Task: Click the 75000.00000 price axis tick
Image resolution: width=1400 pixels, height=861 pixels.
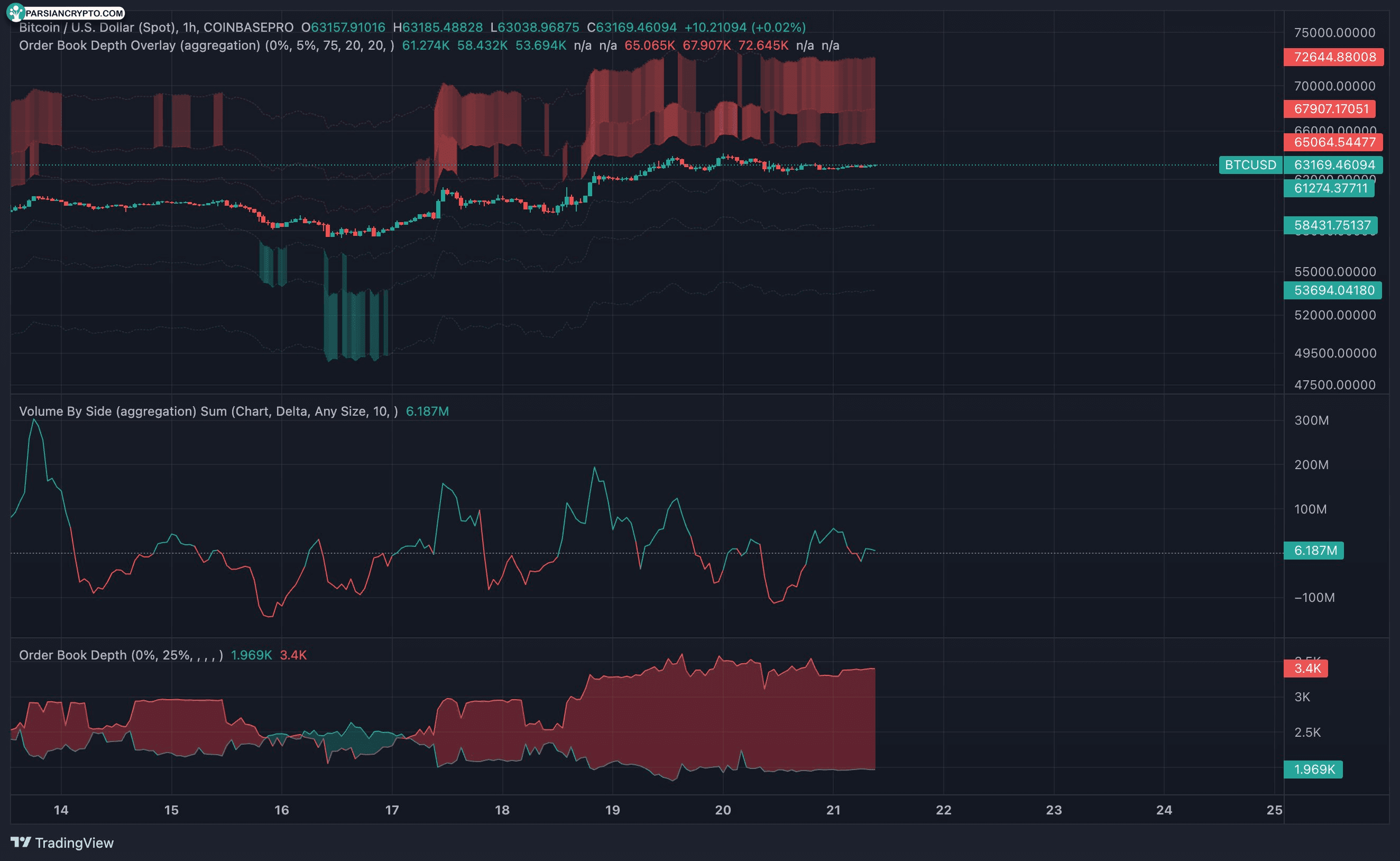Action: pos(1334,32)
